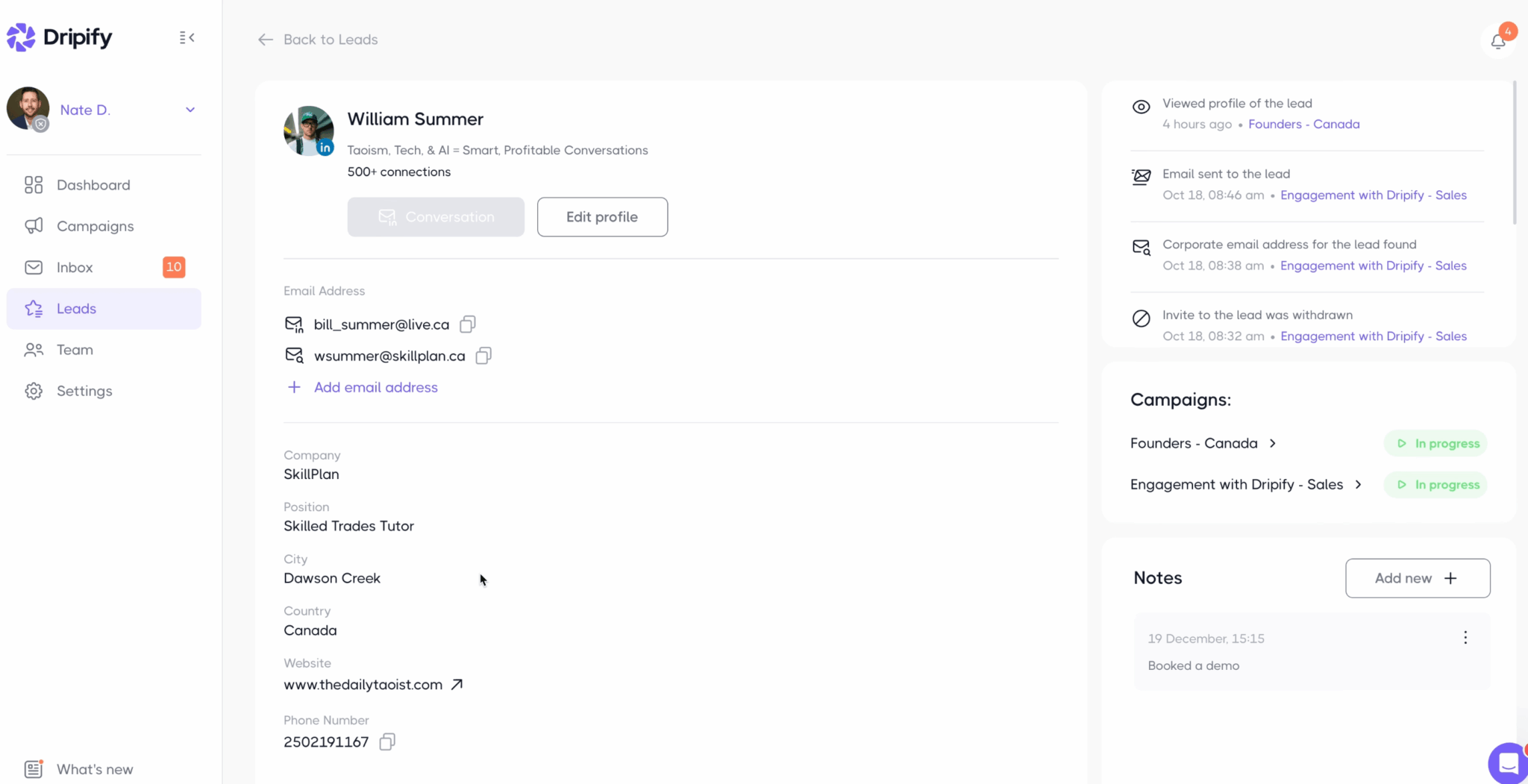This screenshot has height=784, width=1528.
Task: Click the Conversation button
Action: coord(436,217)
